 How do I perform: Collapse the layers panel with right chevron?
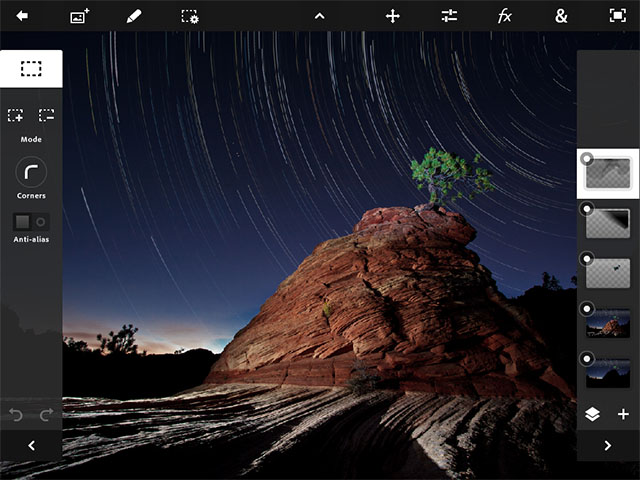click(x=607, y=446)
